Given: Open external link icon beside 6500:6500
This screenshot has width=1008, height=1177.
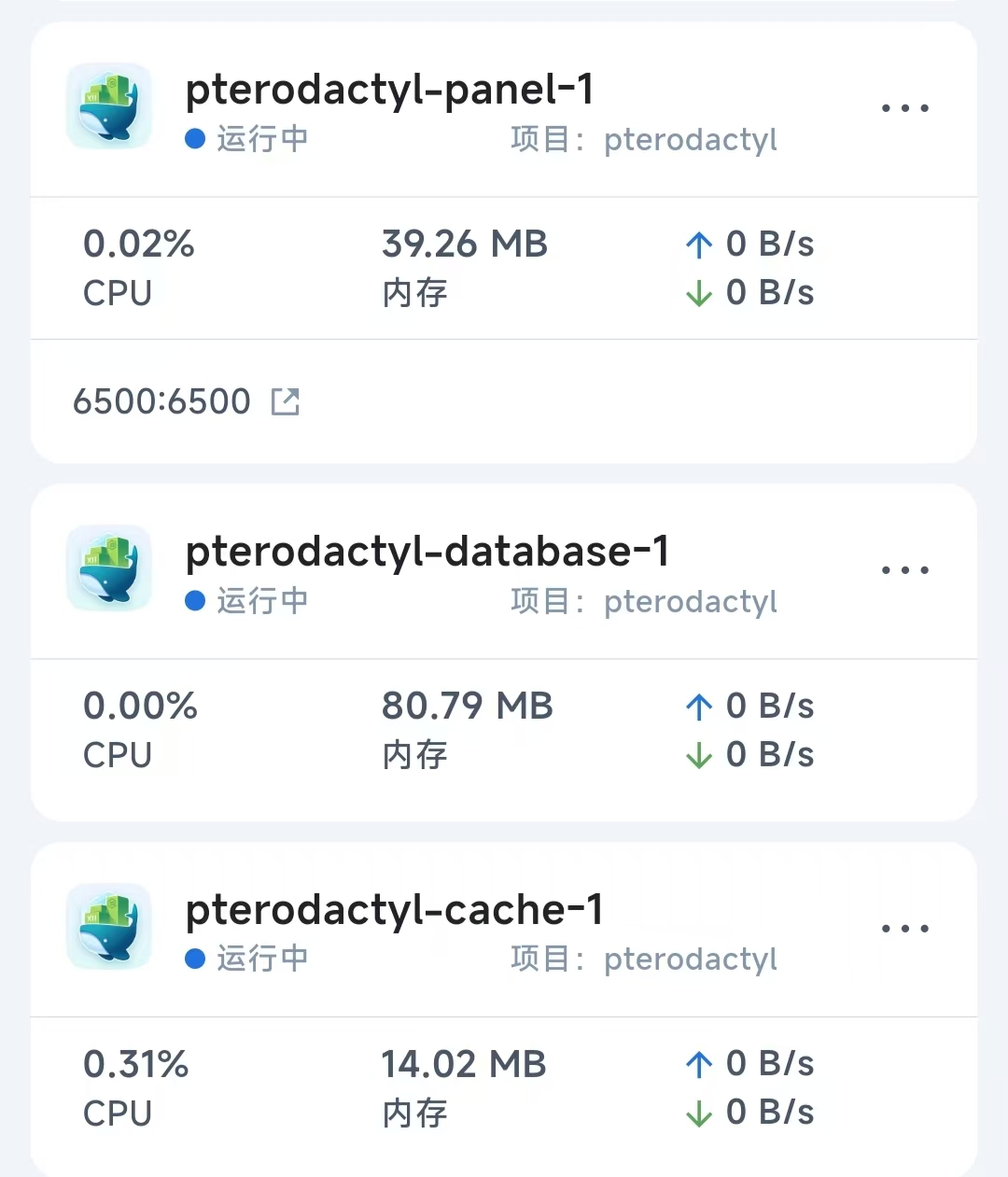Looking at the screenshot, I should (285, 401).
